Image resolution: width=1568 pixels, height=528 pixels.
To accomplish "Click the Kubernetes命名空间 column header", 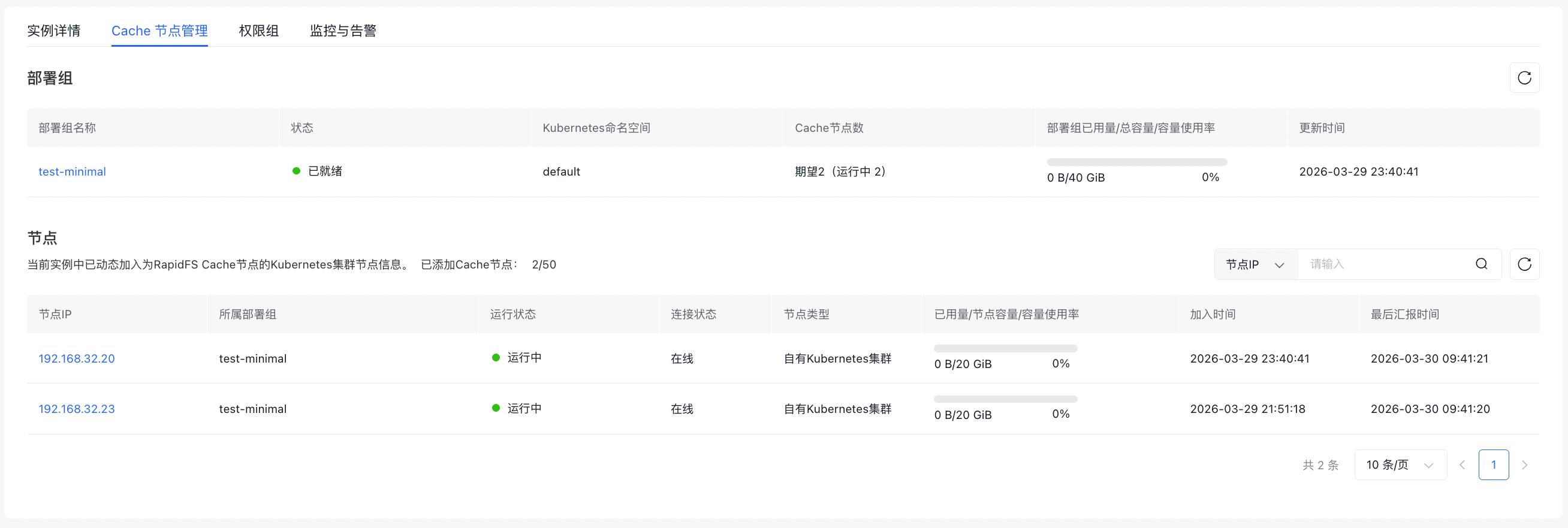I will tap(596, 128).
